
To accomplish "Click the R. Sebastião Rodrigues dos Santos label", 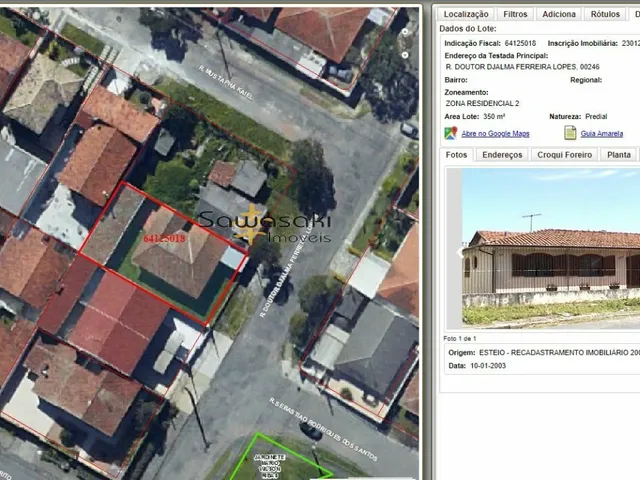I will (323, 429).
